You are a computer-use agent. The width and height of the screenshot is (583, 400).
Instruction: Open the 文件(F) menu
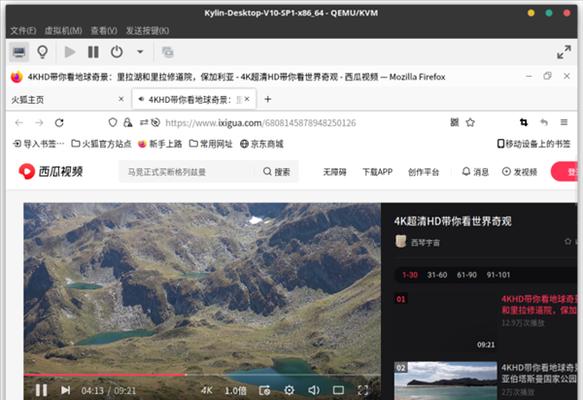point(23,30)
